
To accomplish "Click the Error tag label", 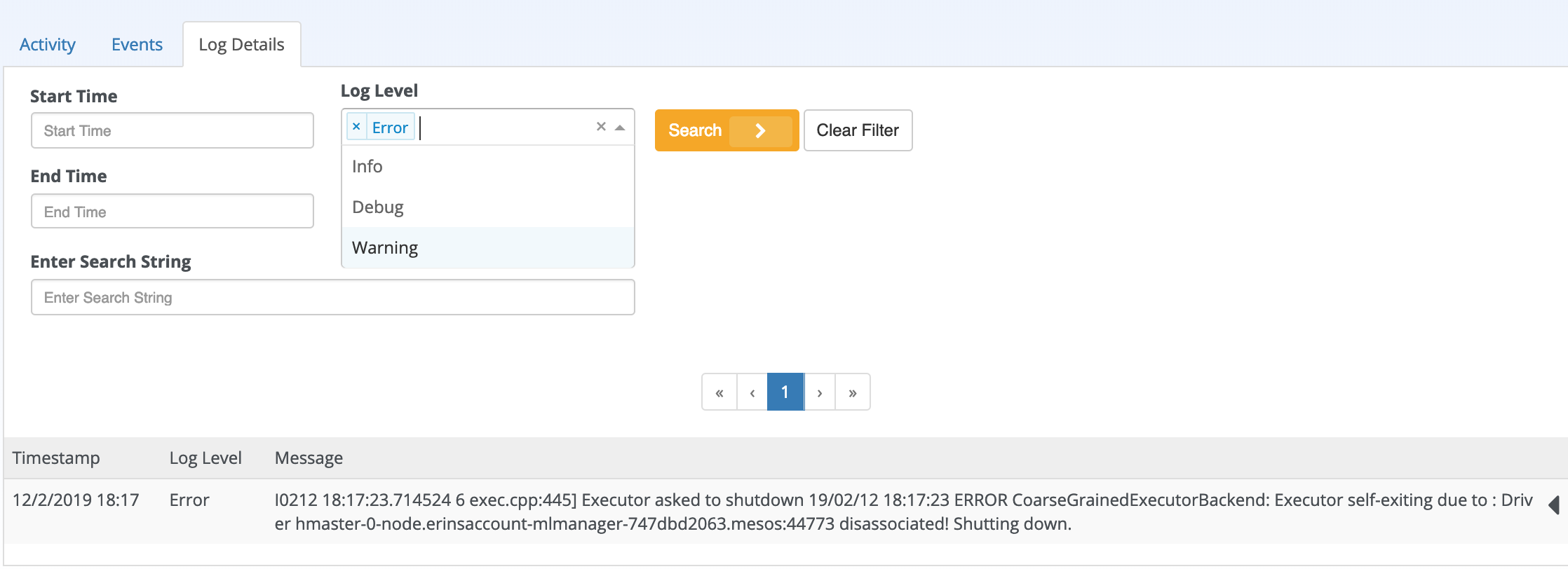I will coord(390,128).
